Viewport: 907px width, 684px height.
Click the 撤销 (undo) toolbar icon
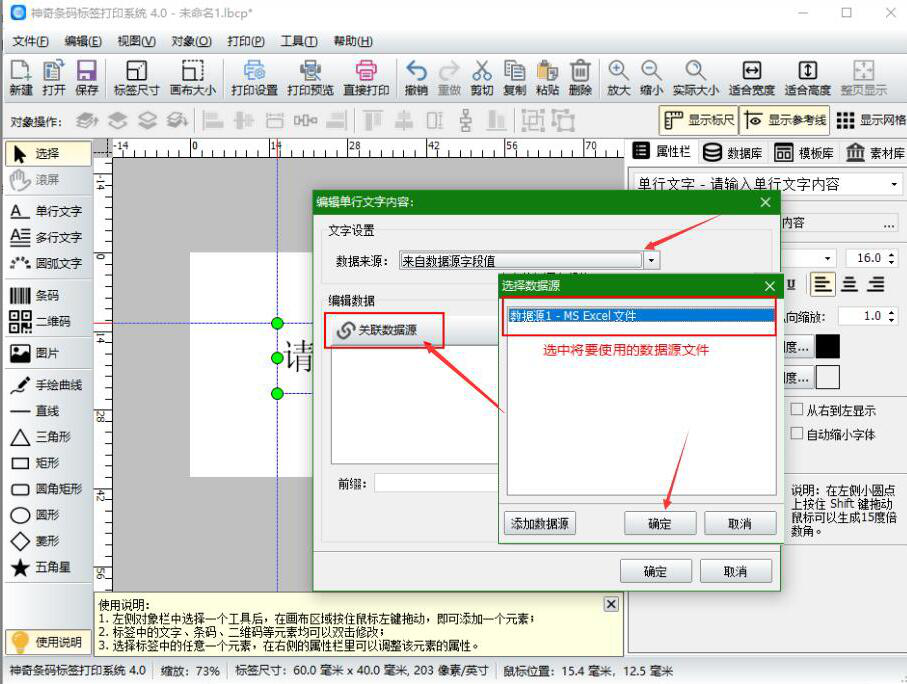[416, 77]
